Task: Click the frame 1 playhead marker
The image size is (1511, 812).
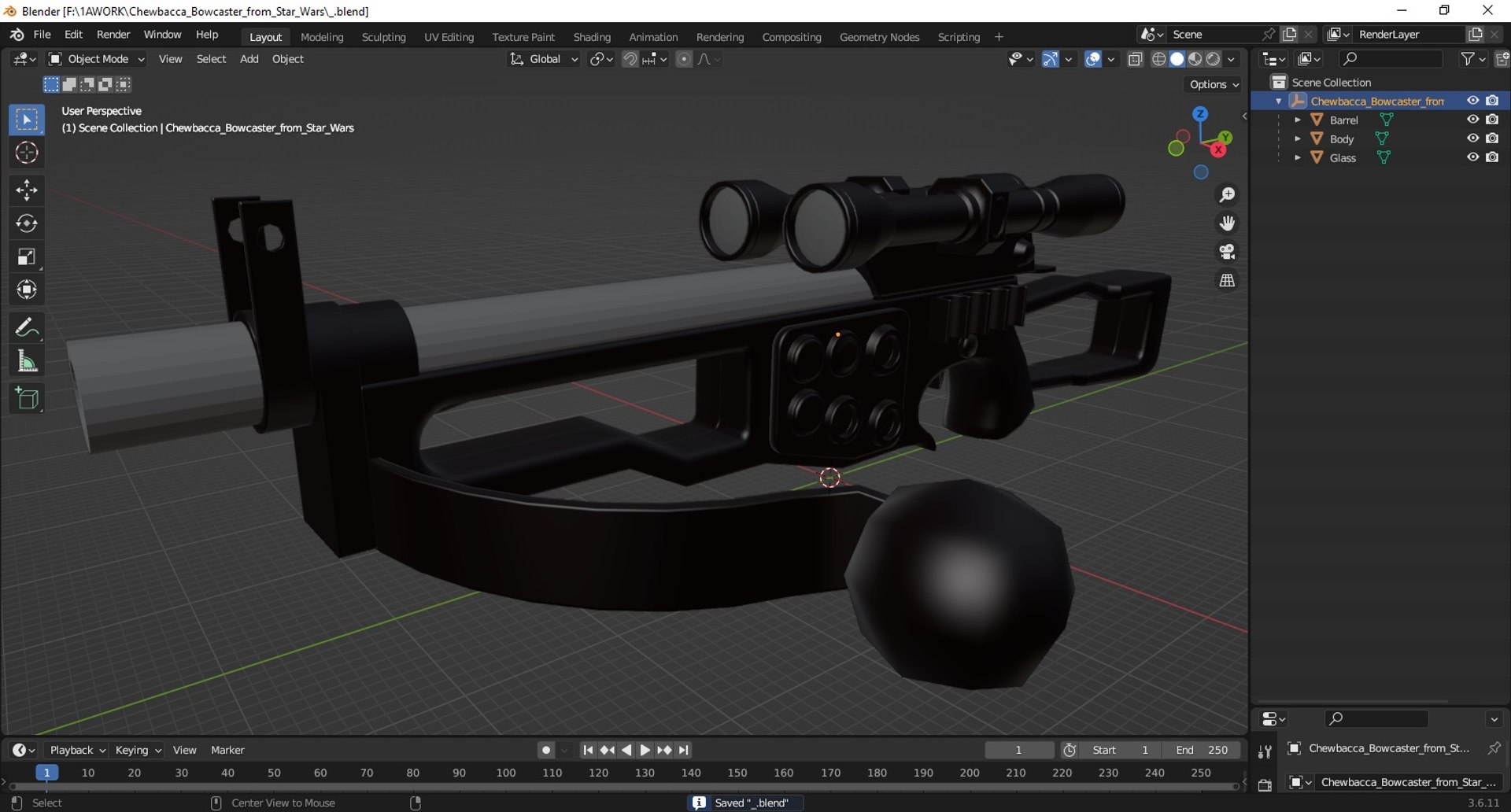Action: (47, 773)
